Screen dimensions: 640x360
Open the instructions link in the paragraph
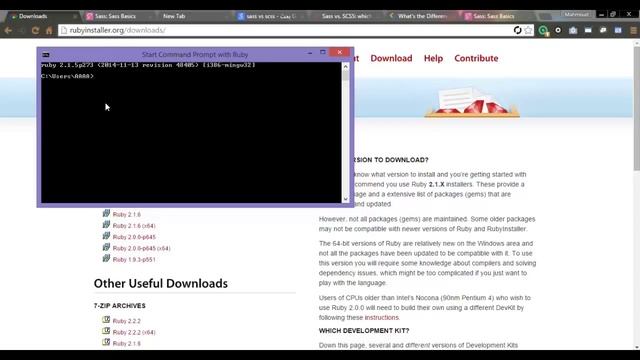tap(381, 318)
